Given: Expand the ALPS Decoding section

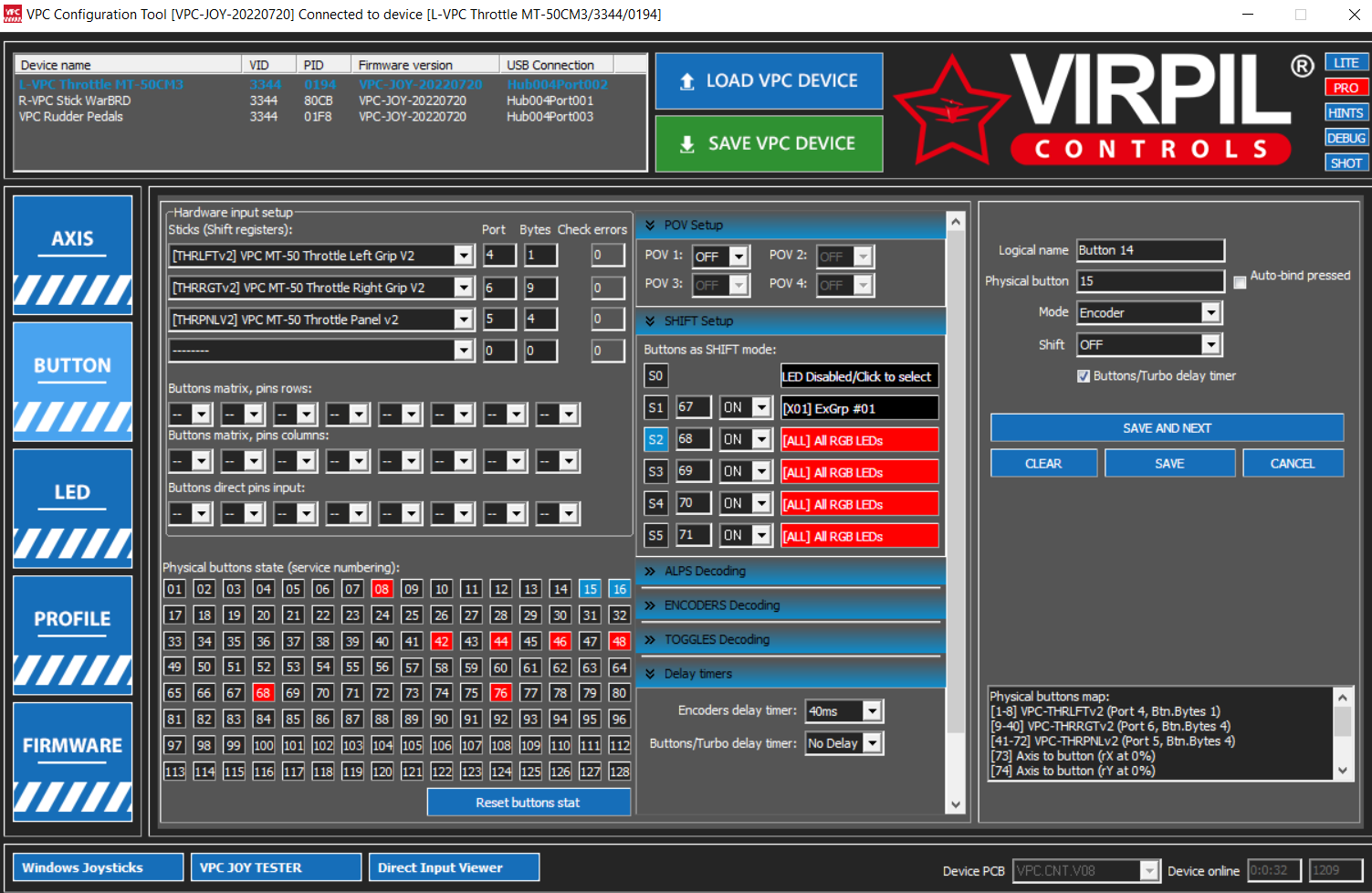Looking at the screenshot, I should [791, 572].
